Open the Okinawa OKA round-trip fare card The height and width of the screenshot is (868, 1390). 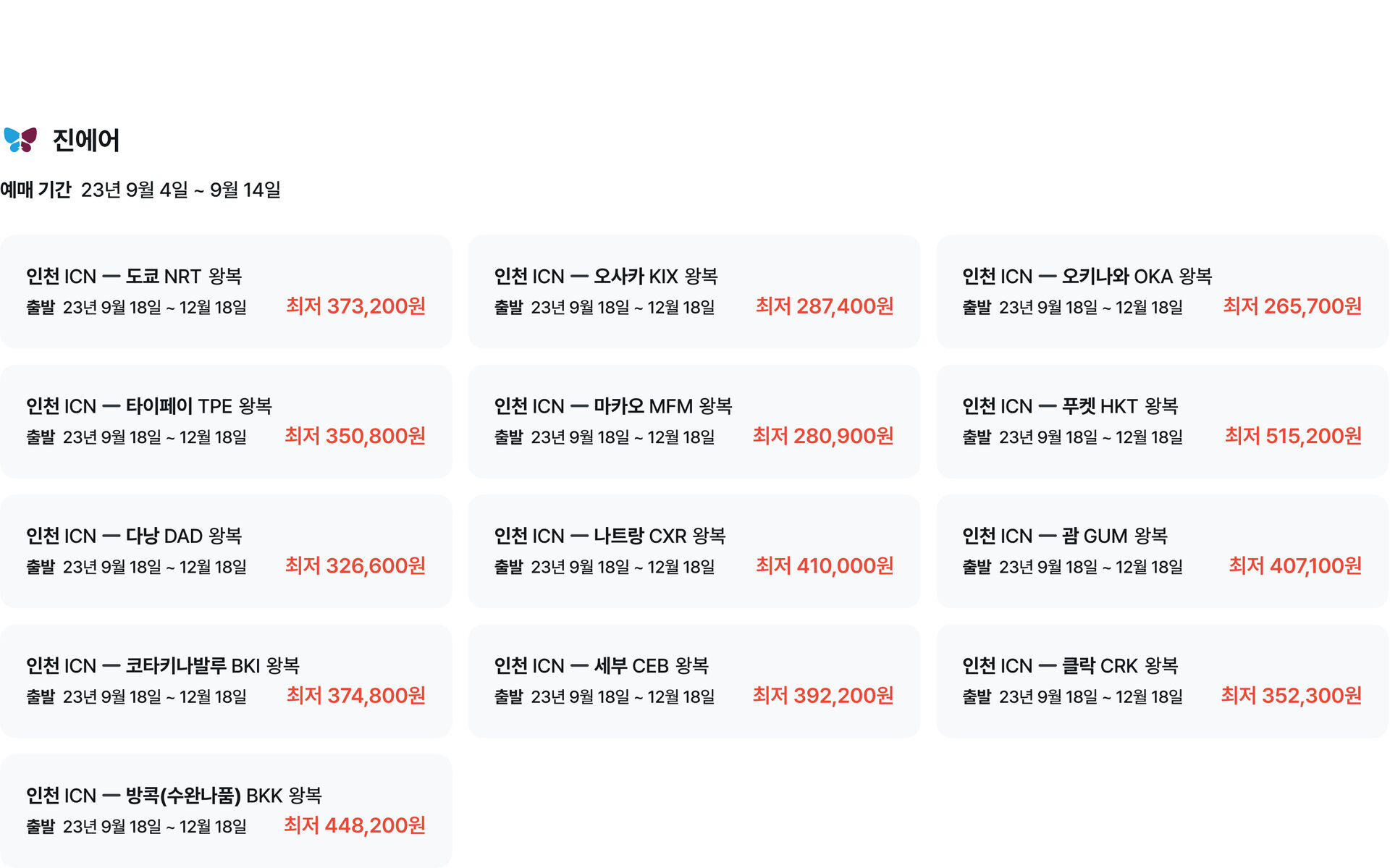click(x=1161, y=291)
